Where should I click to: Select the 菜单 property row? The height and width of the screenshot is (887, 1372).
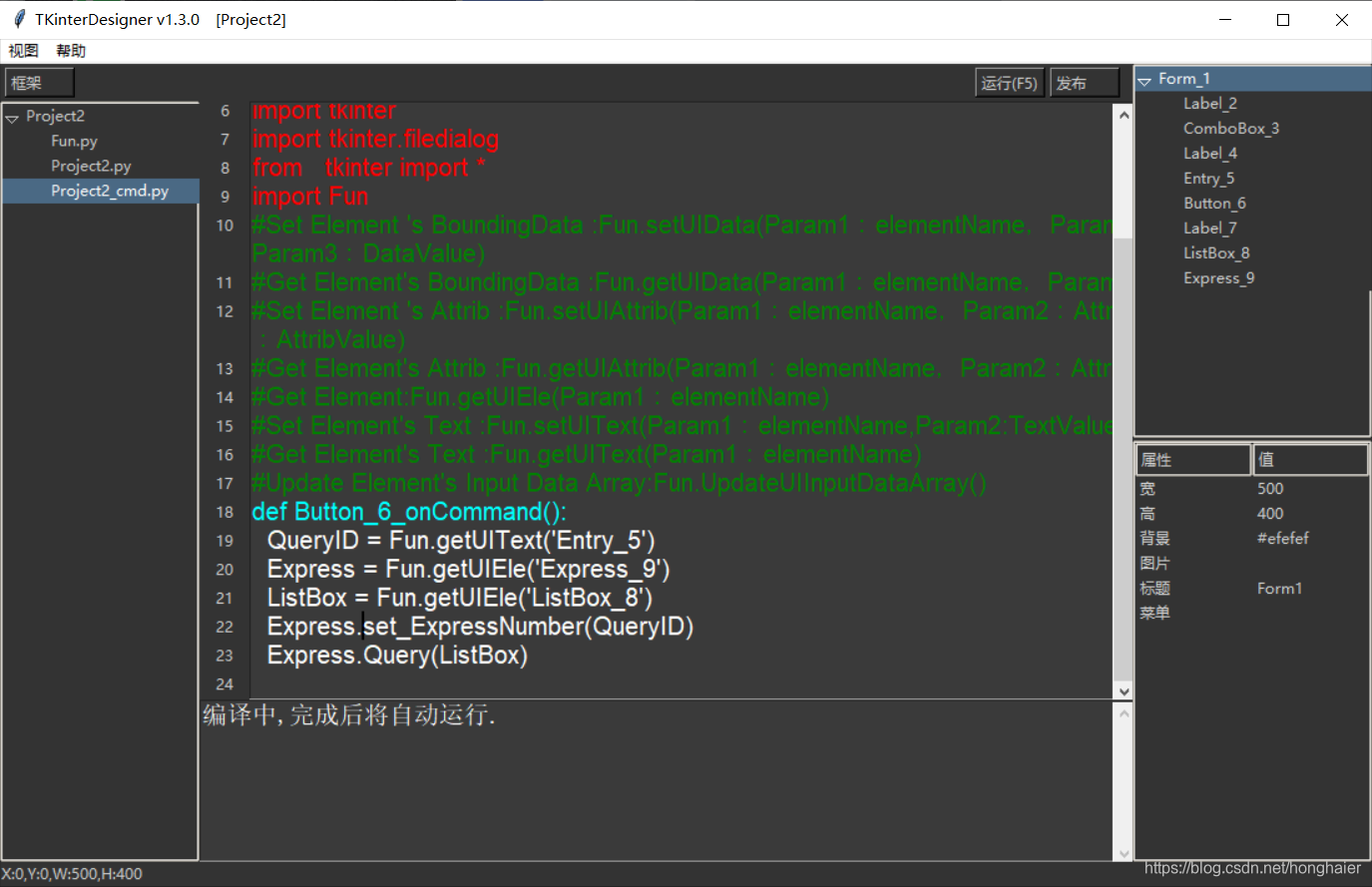tap(1251, 614)
